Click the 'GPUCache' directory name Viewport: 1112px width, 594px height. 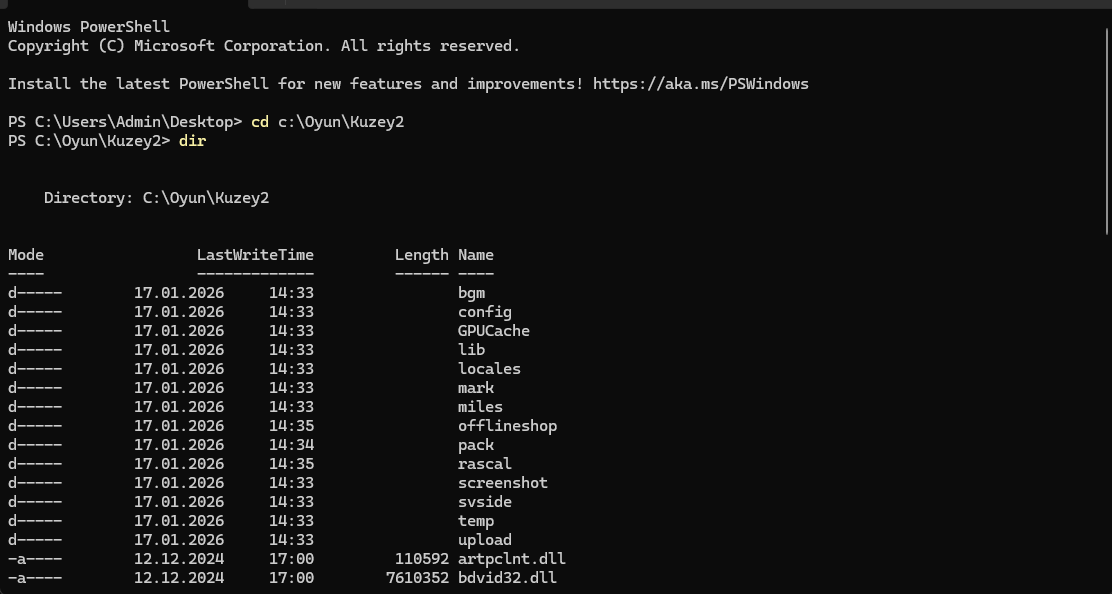click(x=494, y=331)
